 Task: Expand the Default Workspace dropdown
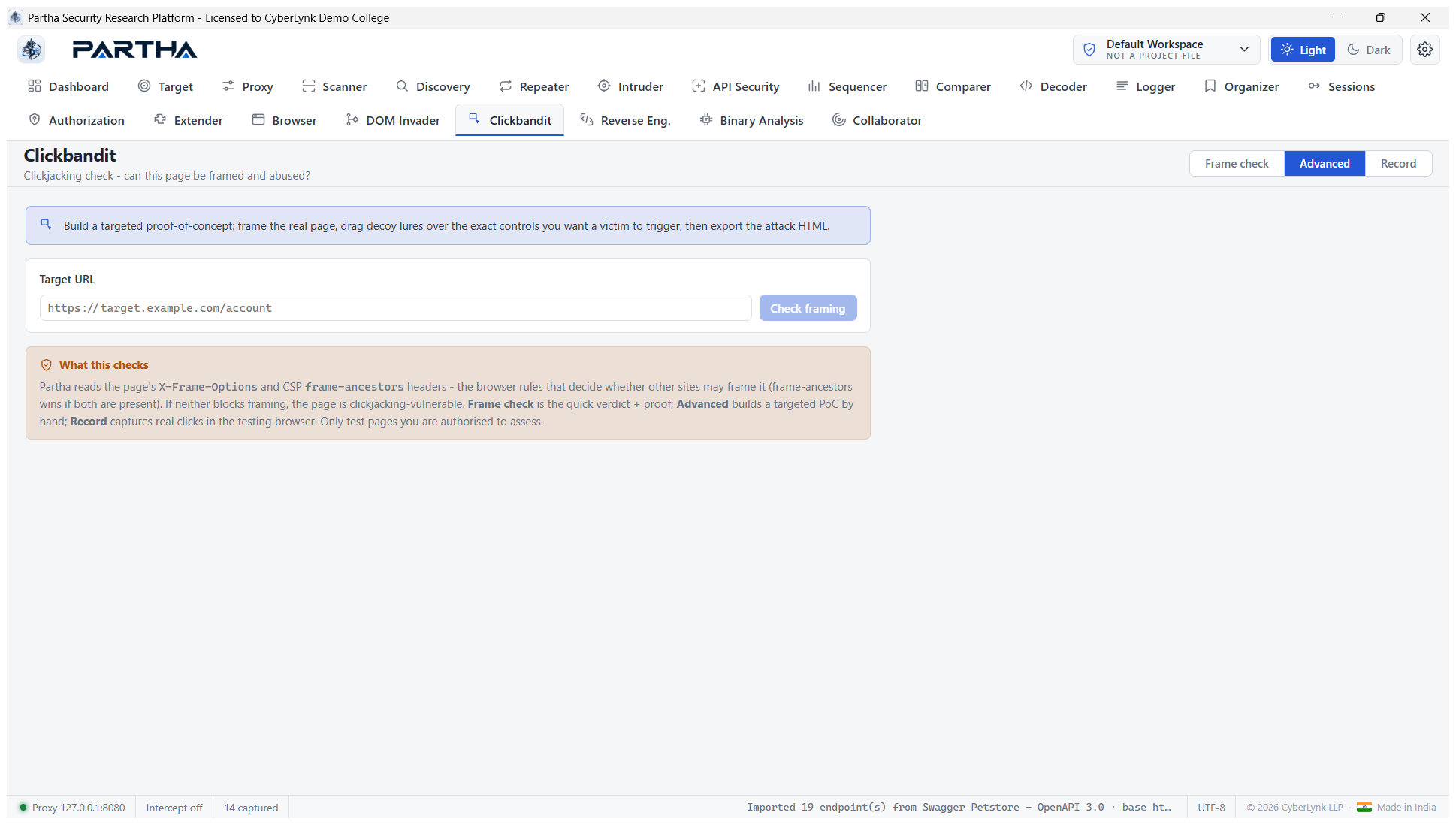click(x=1167, y=50)
